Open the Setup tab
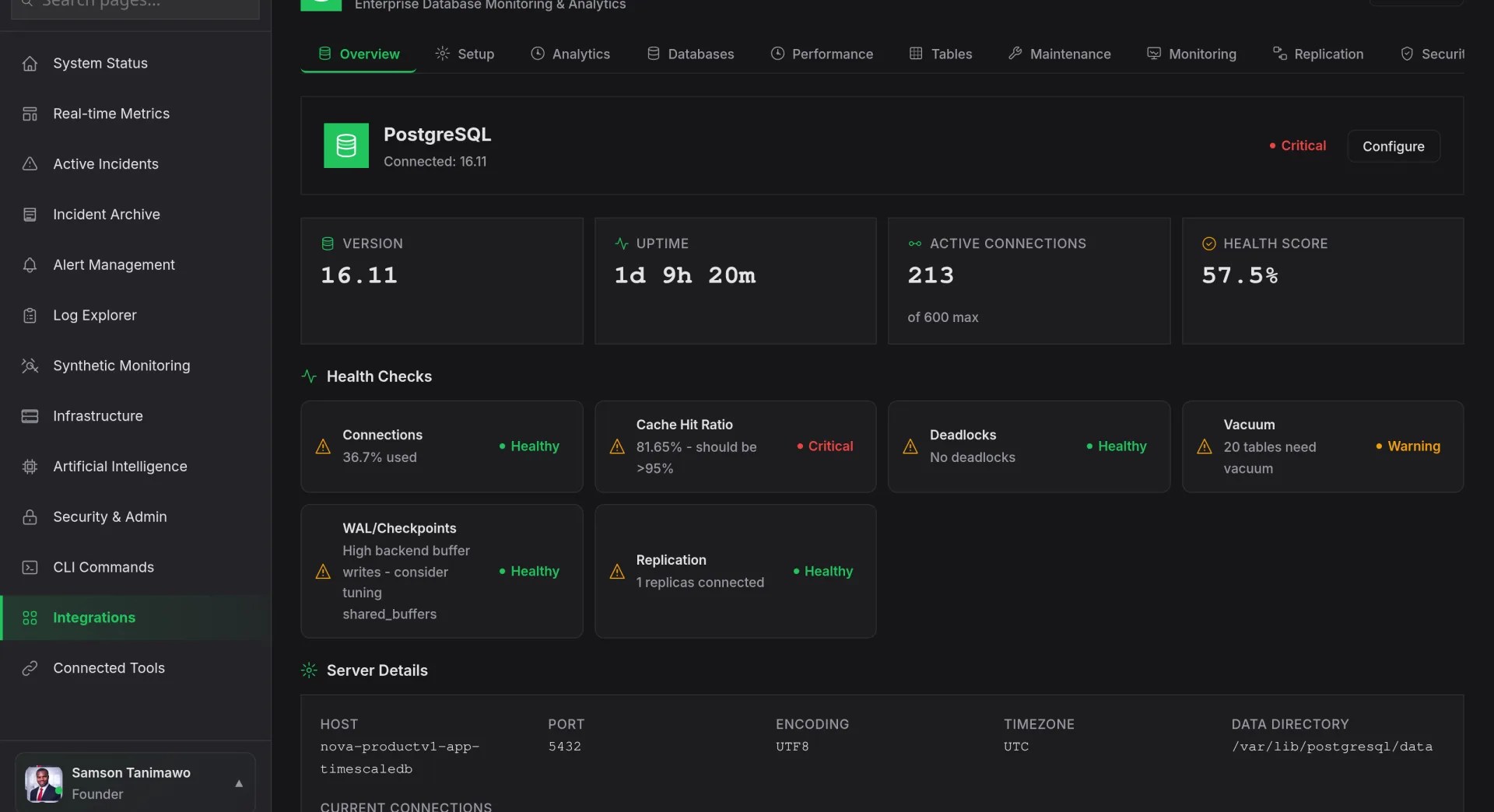The height and width of the screenshot is (812, 1494). (x=465, y=54)
